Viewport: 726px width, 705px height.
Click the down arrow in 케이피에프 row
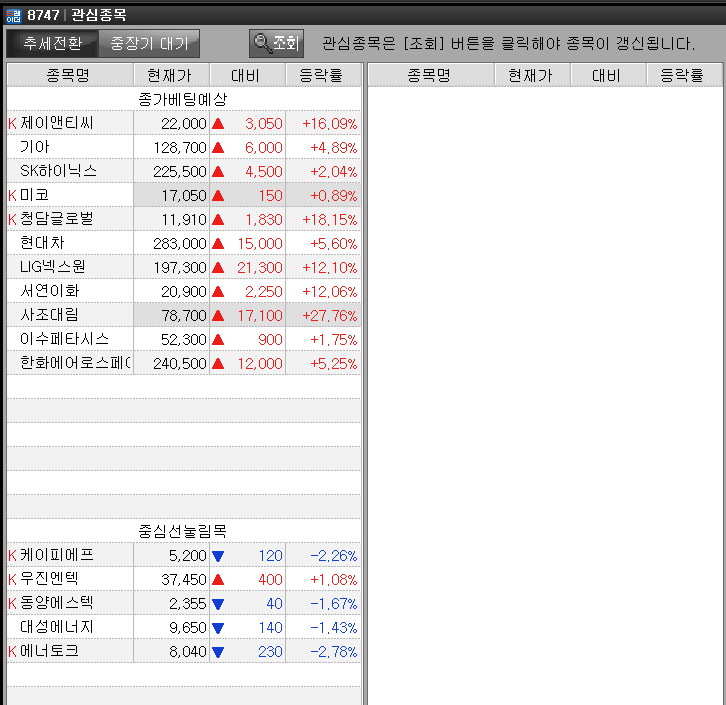tap(218, 556)
